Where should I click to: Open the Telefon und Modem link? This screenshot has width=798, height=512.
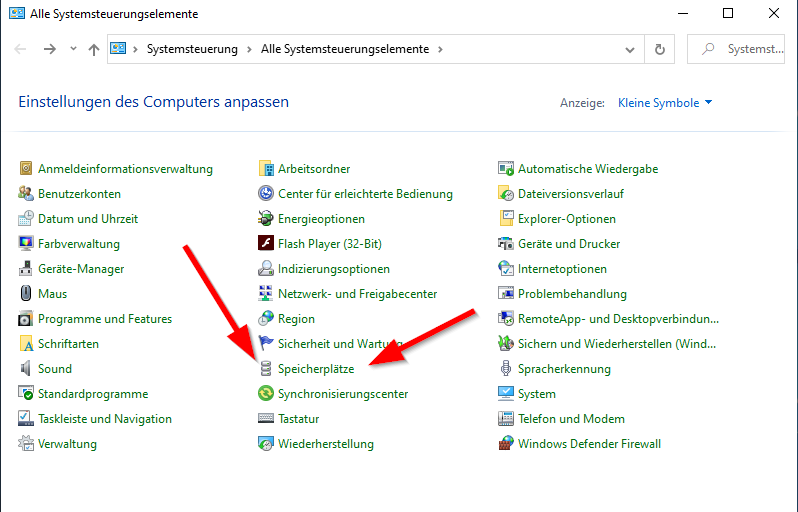[571, 418]
